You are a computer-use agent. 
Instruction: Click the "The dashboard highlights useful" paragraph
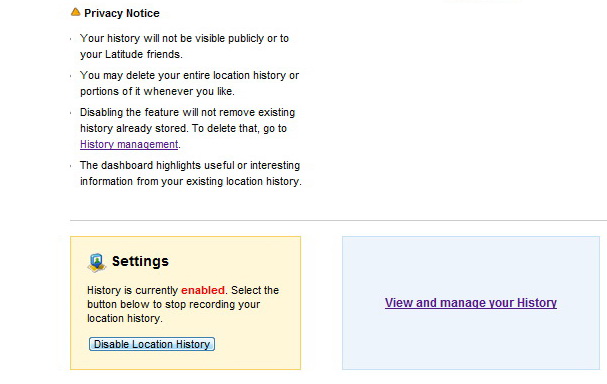tap(191, 173)
